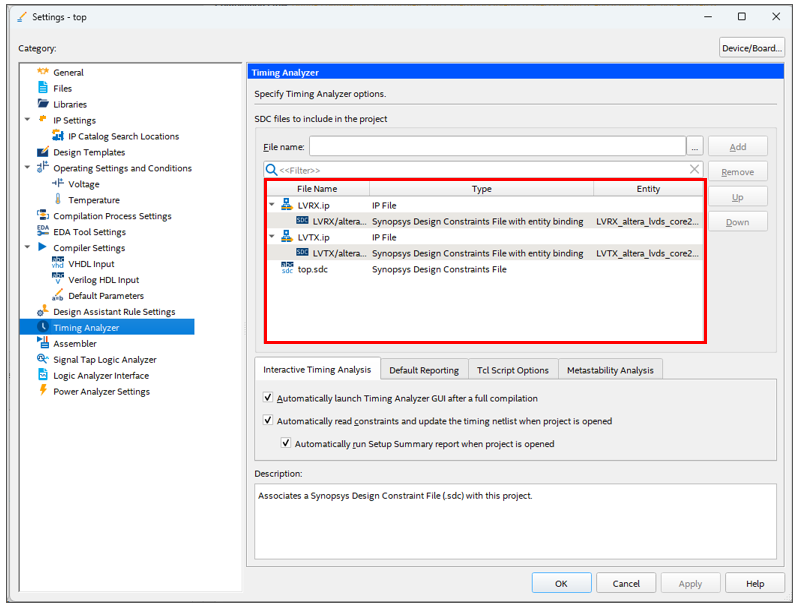This screenshot has height=607, width=797.
Task: Open the Device/Board dialog
Action: coord(750,48)
